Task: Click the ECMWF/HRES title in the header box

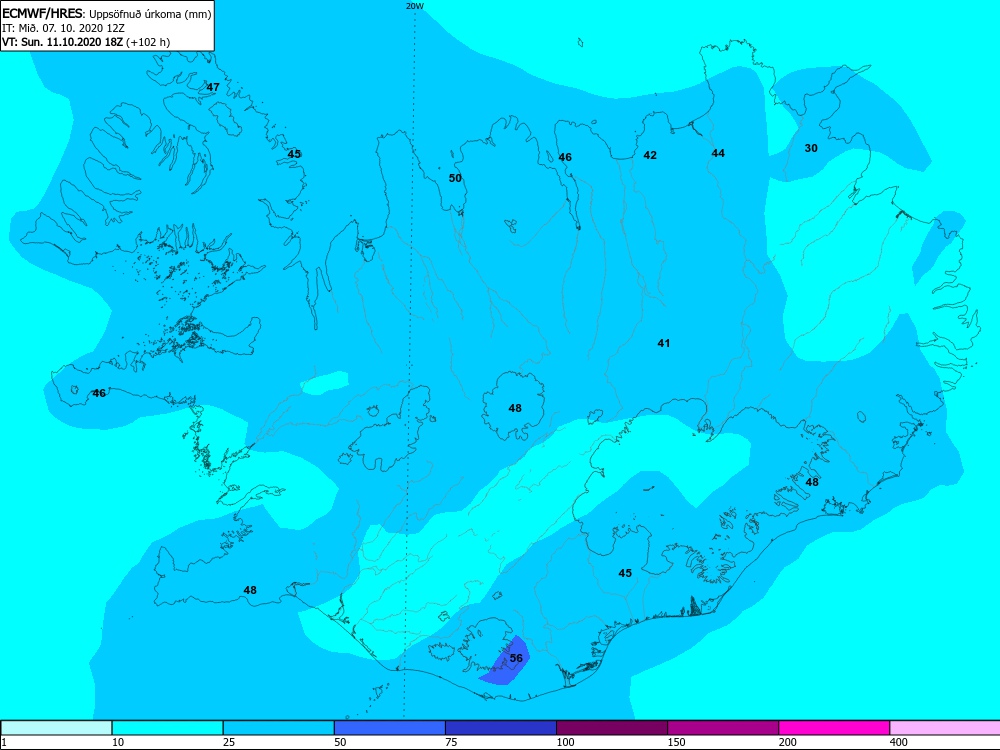Action: pyautogui.click(x=43, y=13)
